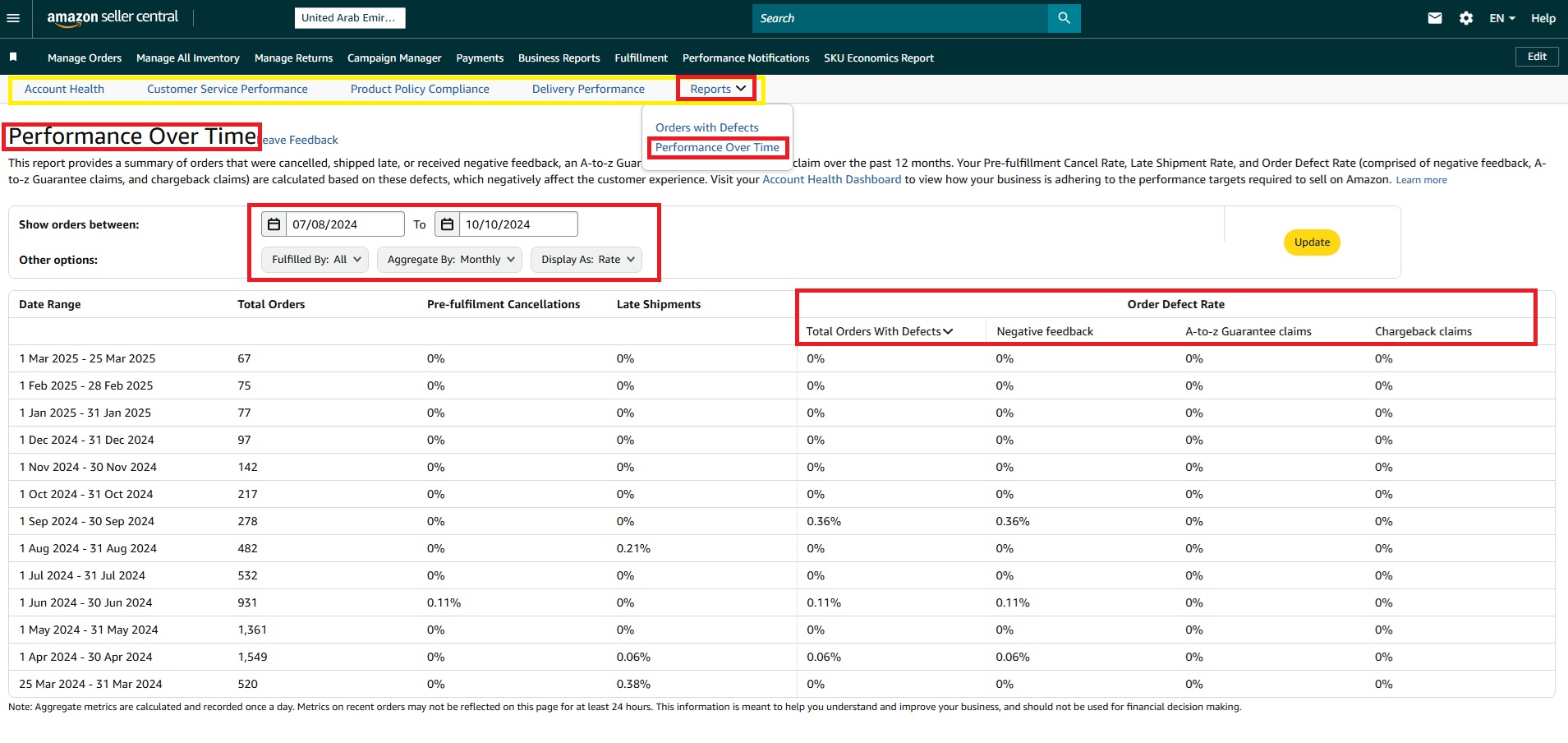Select Orders with Defects report
1568x743 pixels.
point(707,127)
